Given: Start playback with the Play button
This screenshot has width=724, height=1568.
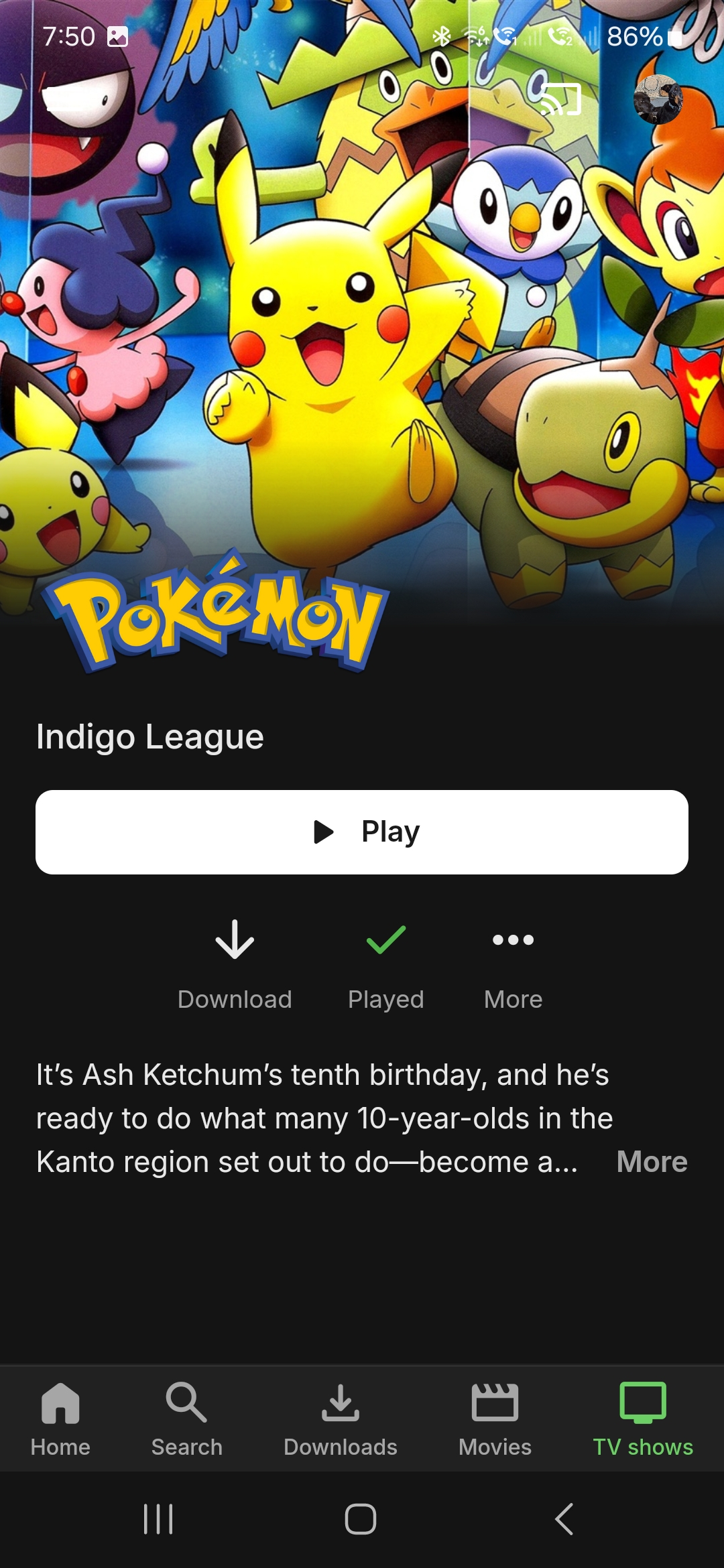Looking at the screenshot, I should pos(362,832).
